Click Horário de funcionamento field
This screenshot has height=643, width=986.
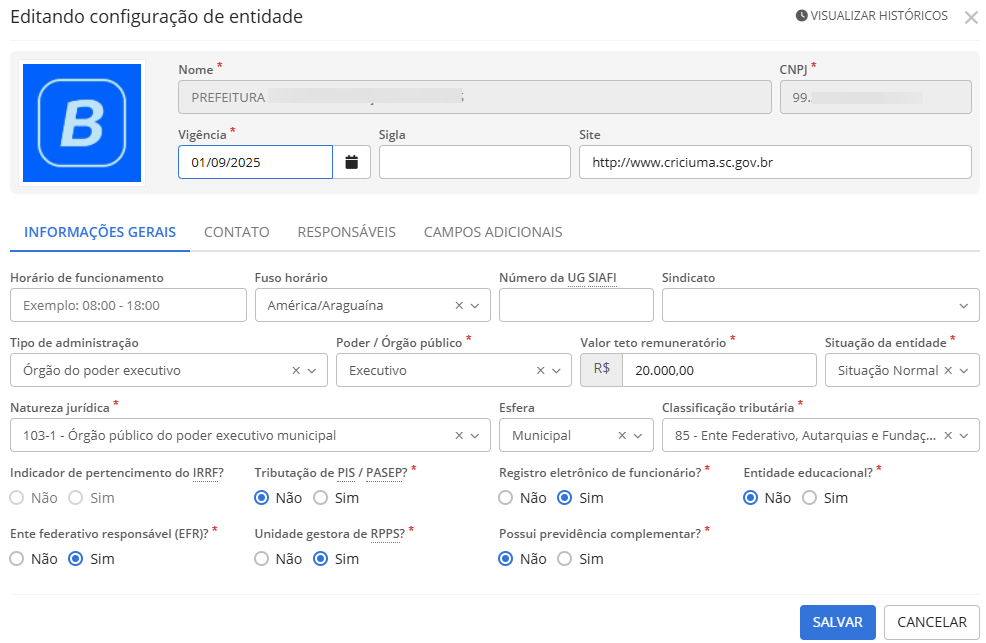click(128, 305)
